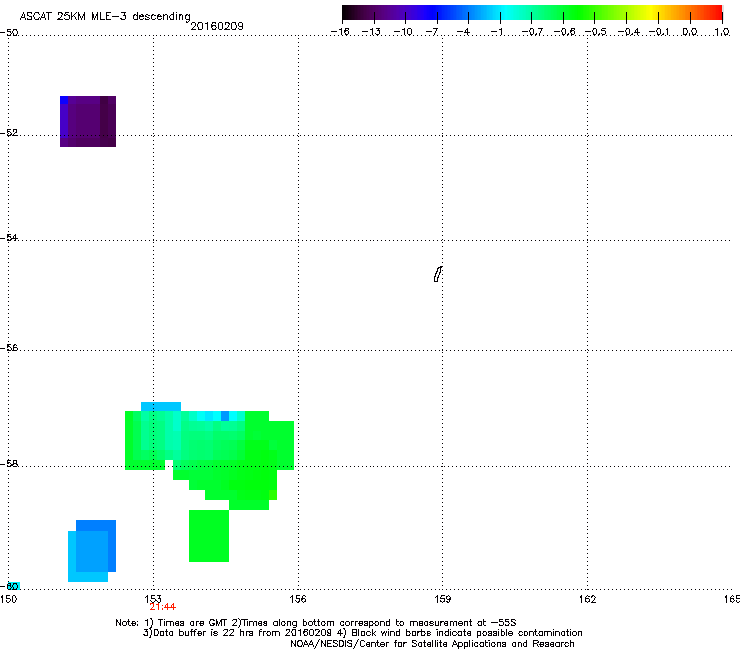Click the -56 latitude axis label
The width and height of the screenshot is (740, 650).
tap(9, 347)
